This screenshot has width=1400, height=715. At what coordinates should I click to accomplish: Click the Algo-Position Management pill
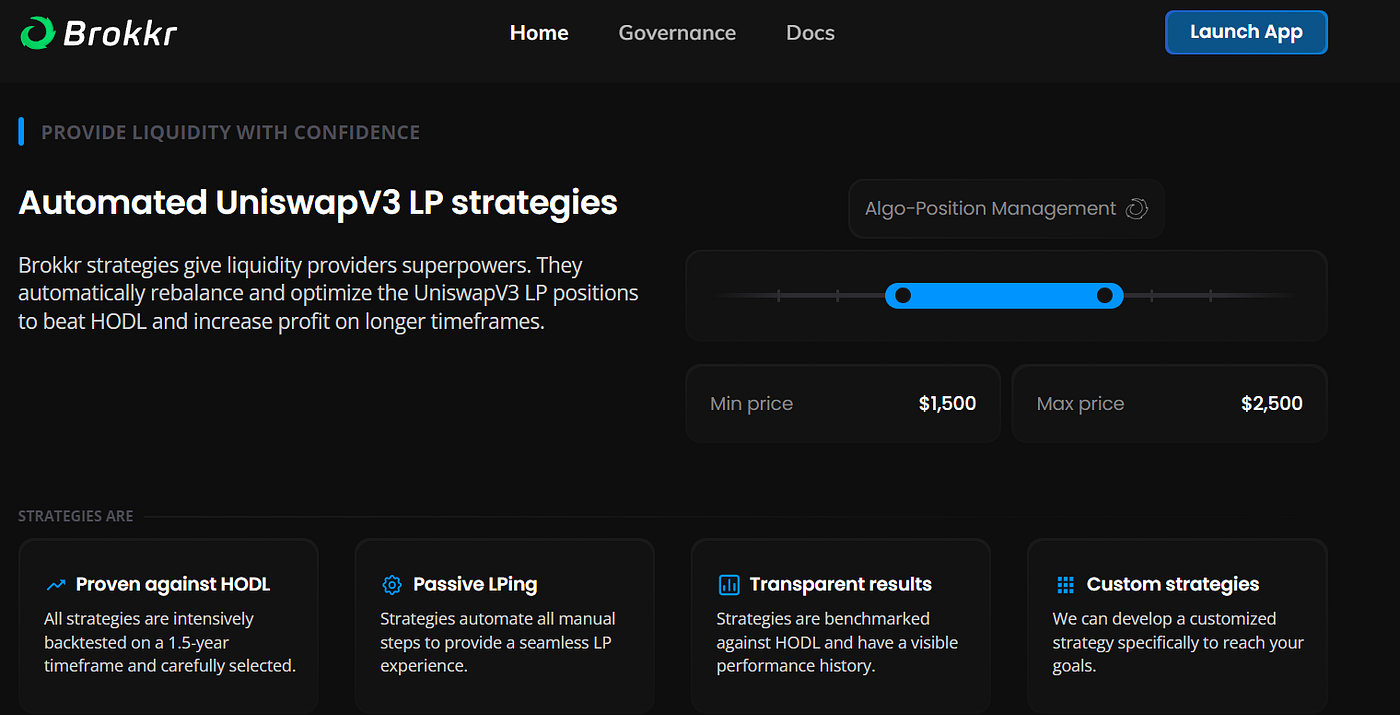pyautogui.click(x=1006, y=208)
